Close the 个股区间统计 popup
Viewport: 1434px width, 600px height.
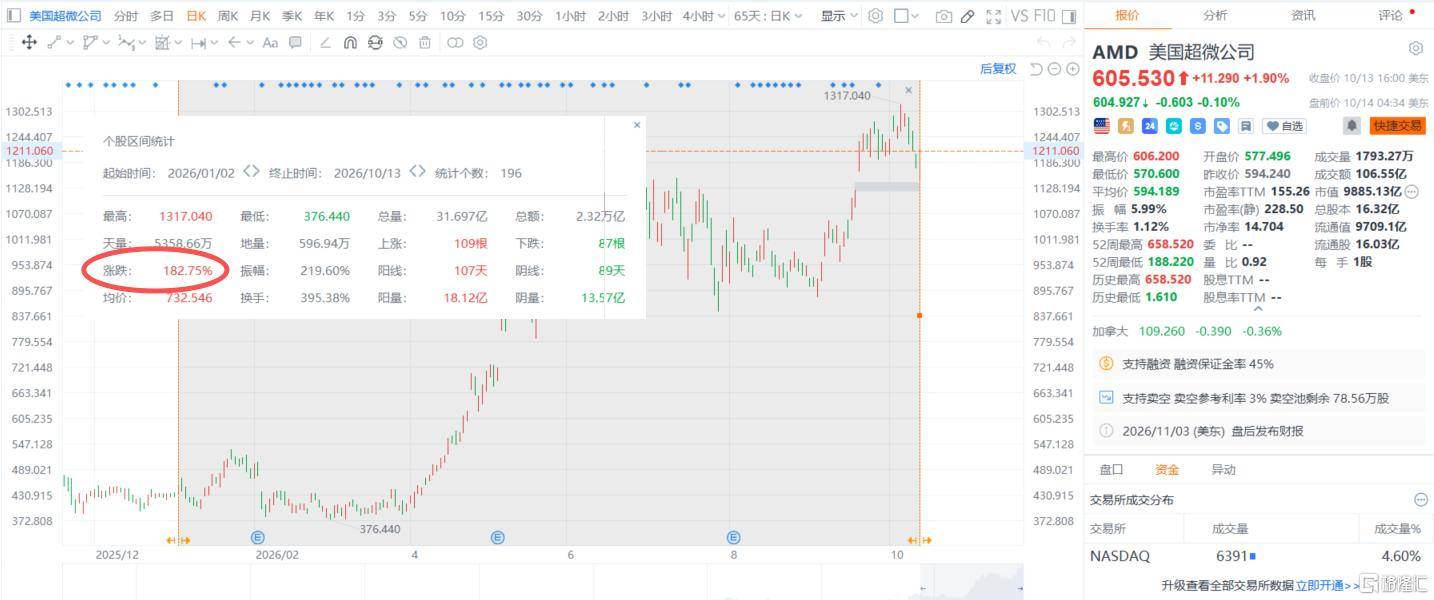(637, 125)
